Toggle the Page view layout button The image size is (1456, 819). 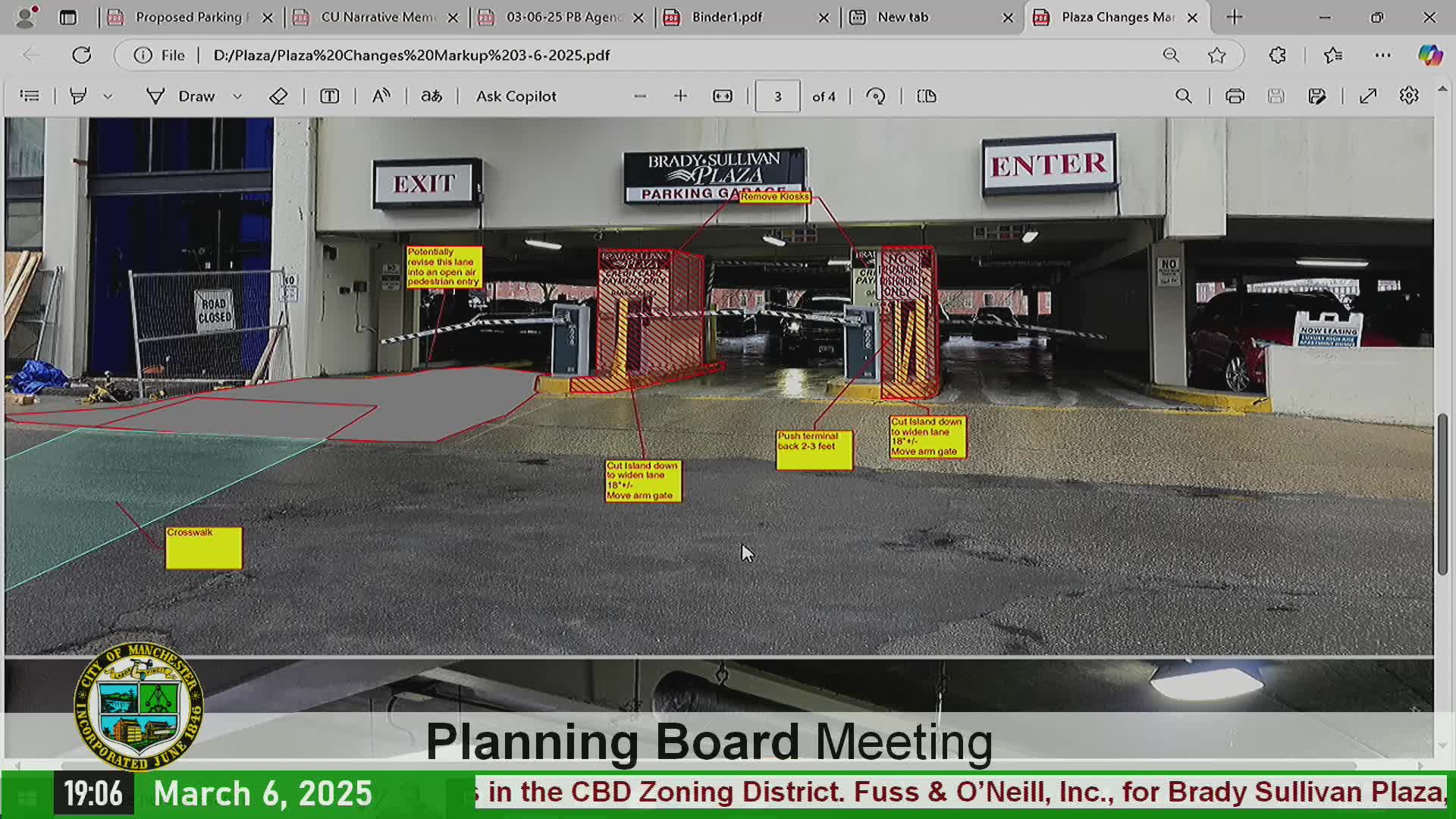coord(927,96)
